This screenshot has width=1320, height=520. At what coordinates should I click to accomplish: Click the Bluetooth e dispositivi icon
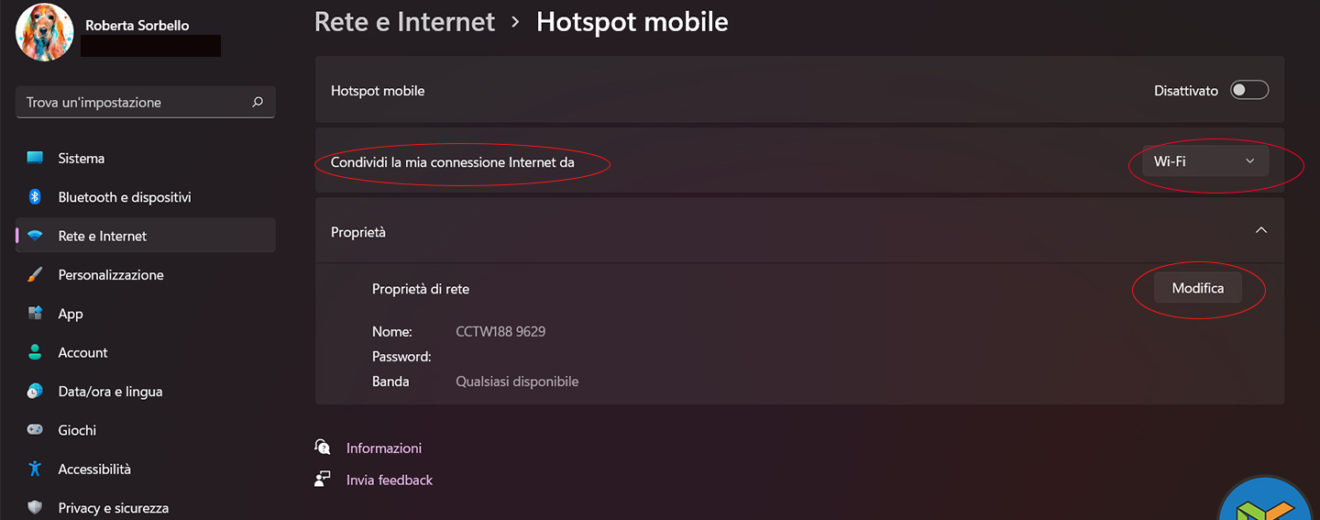[35, 197]
